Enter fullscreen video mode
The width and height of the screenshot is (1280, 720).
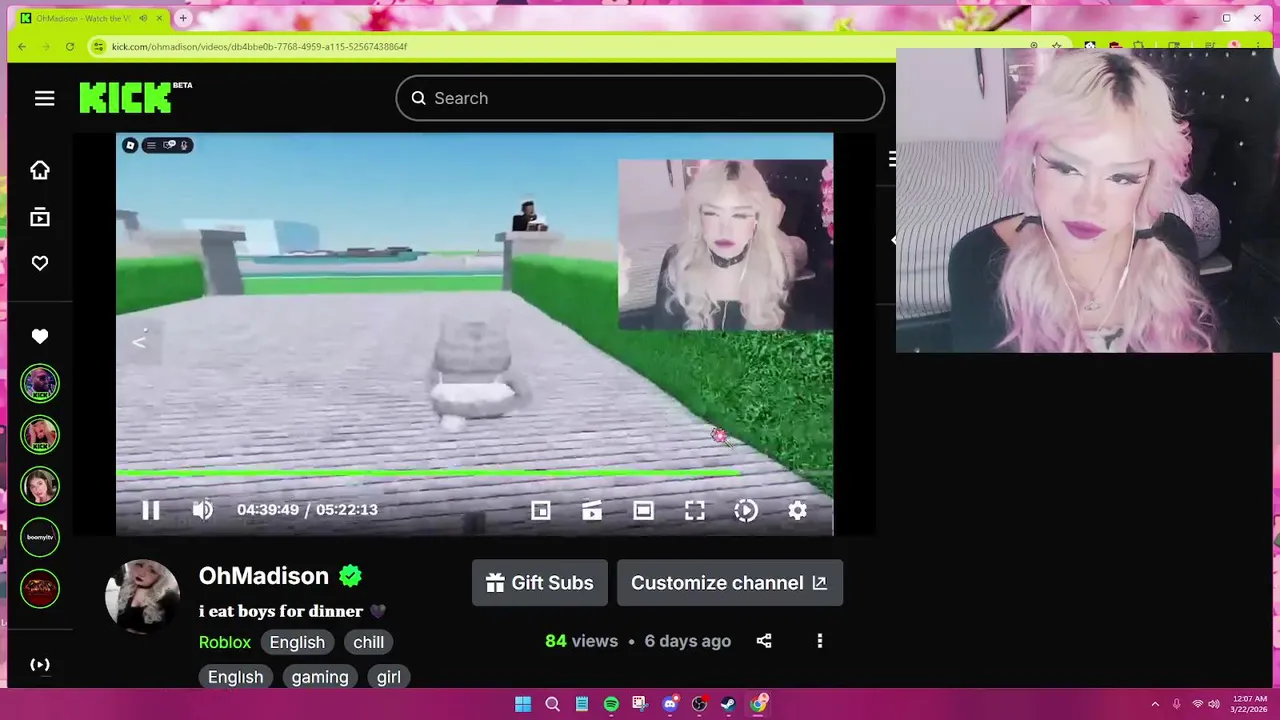coord(695,511)
